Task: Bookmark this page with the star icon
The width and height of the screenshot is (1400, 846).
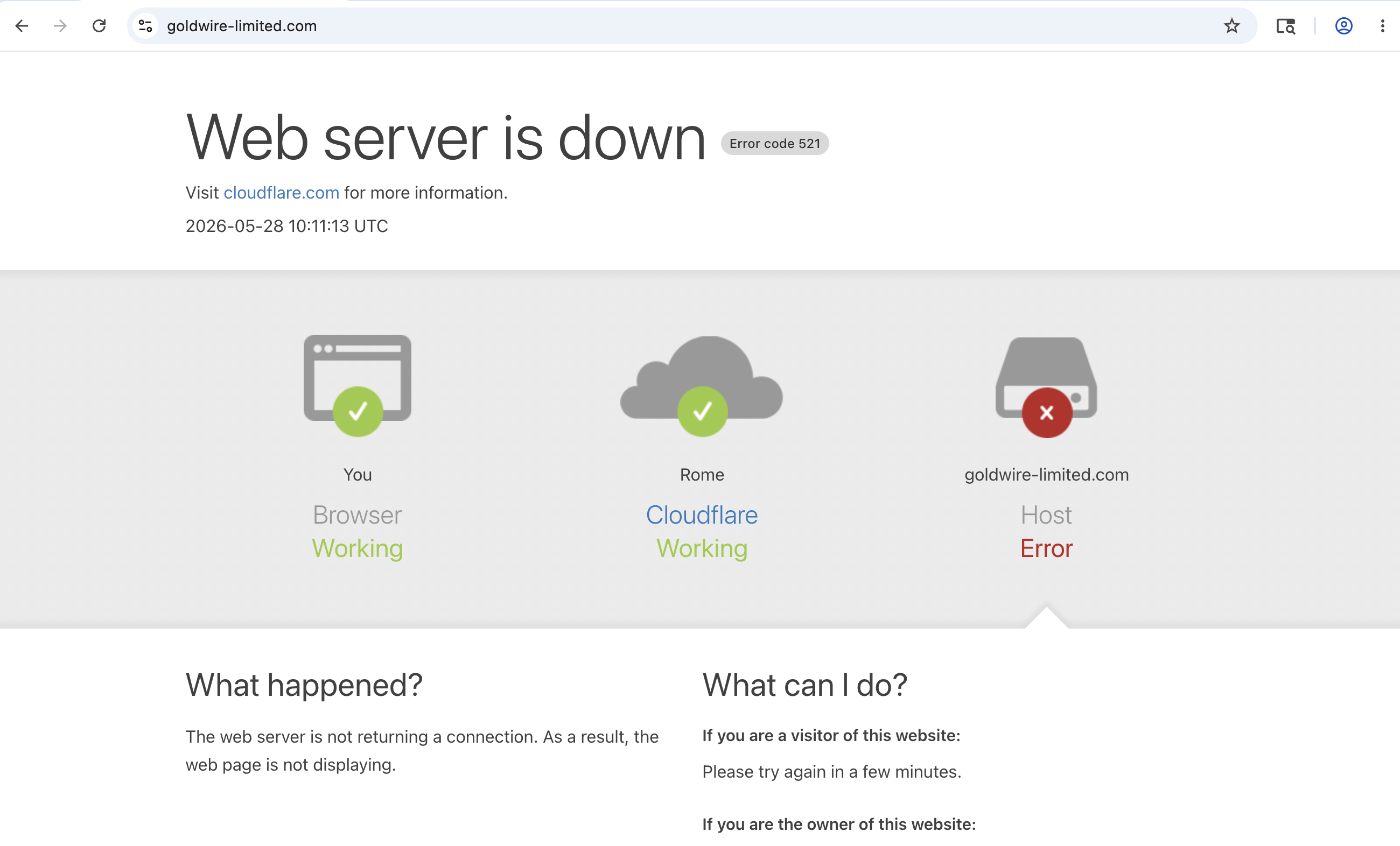Action: click(1232, 25)
